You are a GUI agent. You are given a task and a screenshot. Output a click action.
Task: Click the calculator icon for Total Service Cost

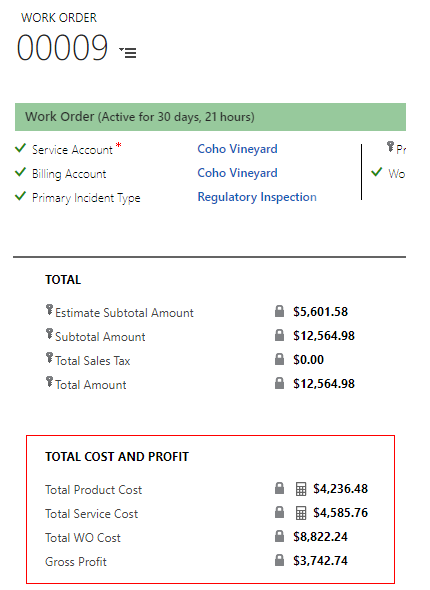point(301,513)
